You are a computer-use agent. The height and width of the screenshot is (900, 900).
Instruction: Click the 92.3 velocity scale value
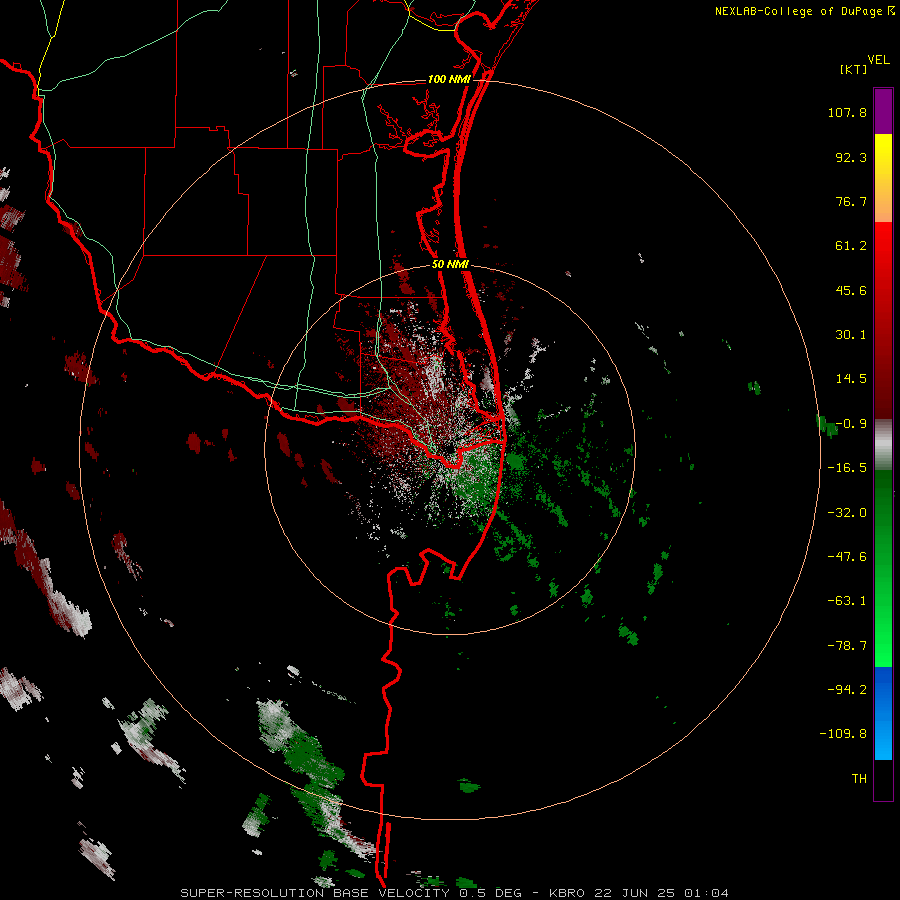[x=851, y=157]
